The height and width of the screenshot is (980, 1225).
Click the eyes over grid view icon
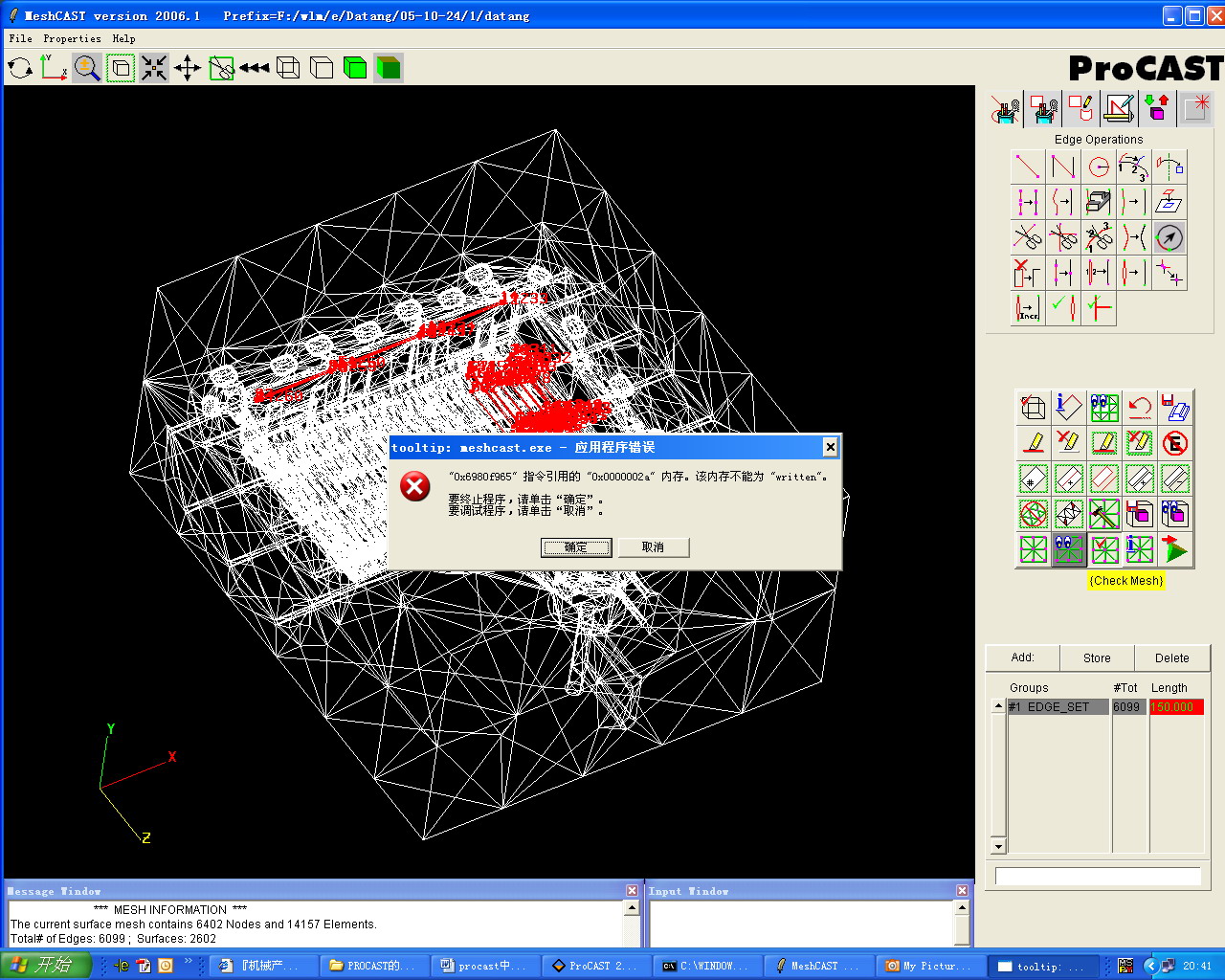[1104, 408]
